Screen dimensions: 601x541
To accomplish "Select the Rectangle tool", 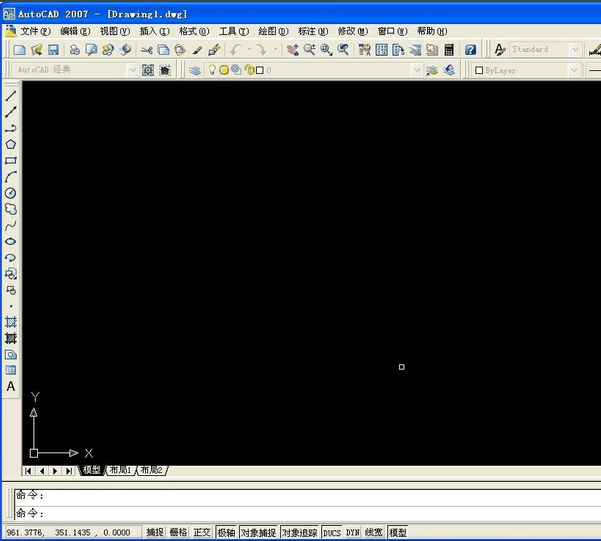I will (11, 160).
